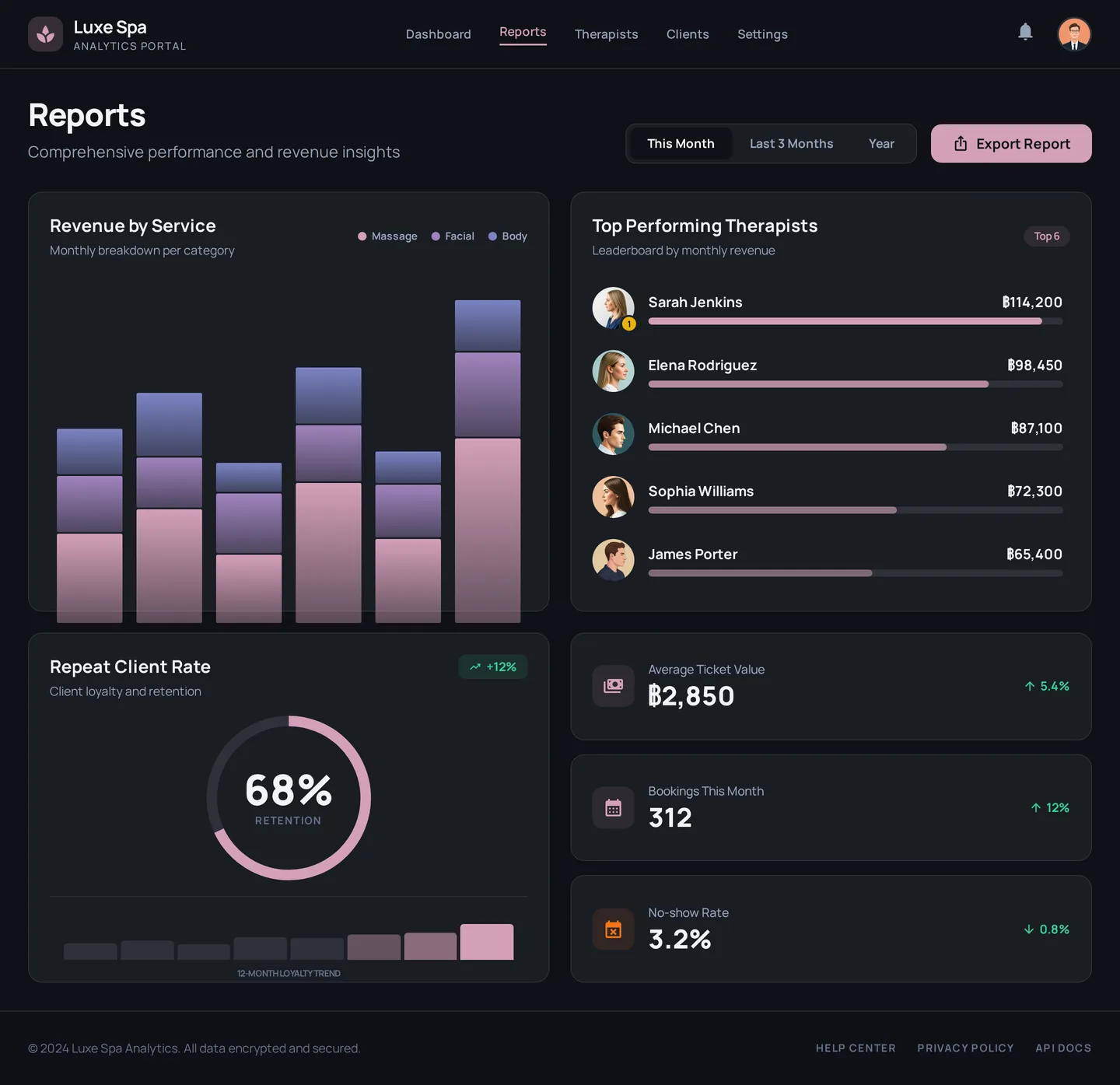
Task: Toggle the Massage legend dot
Action: (x=361, y=236)
